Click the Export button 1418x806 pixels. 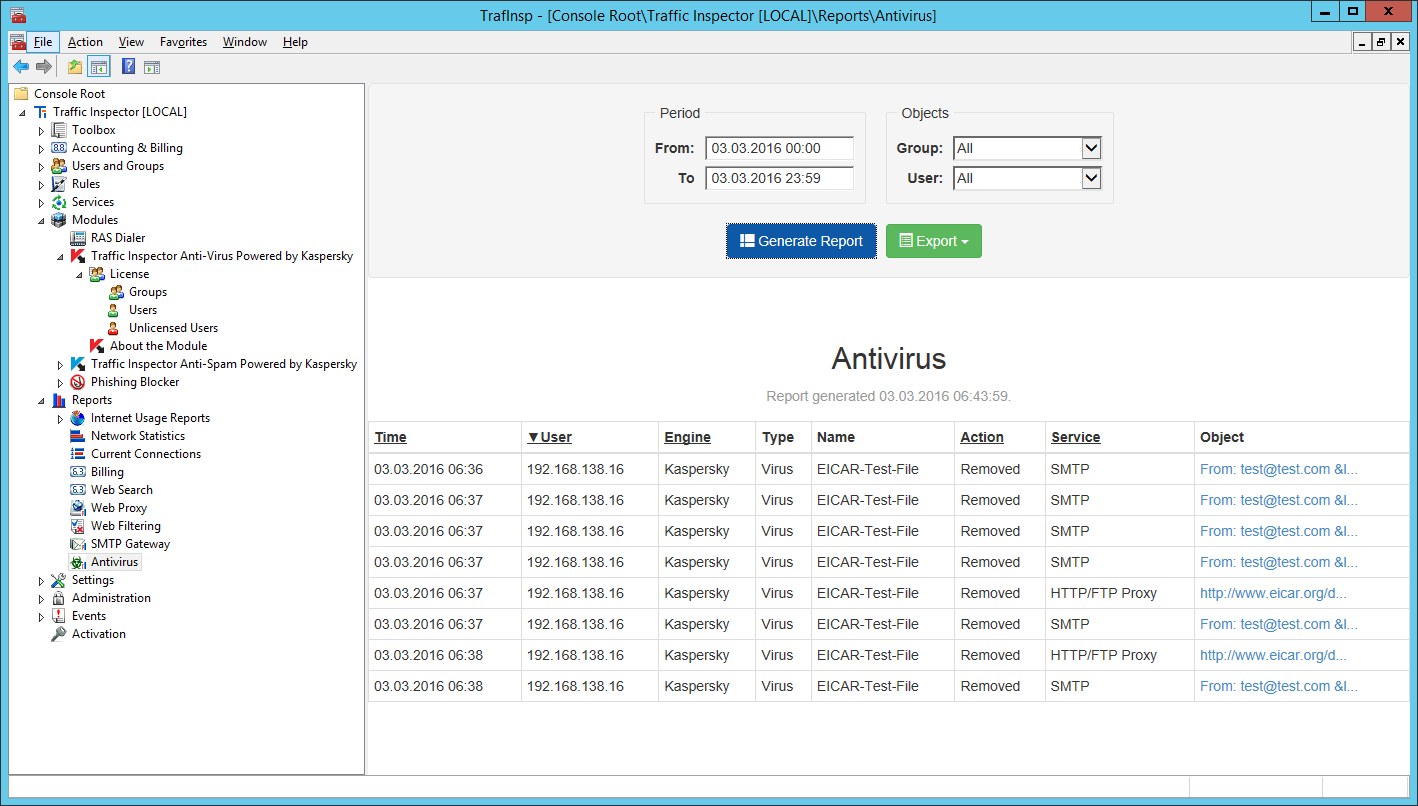click(933, 241)
